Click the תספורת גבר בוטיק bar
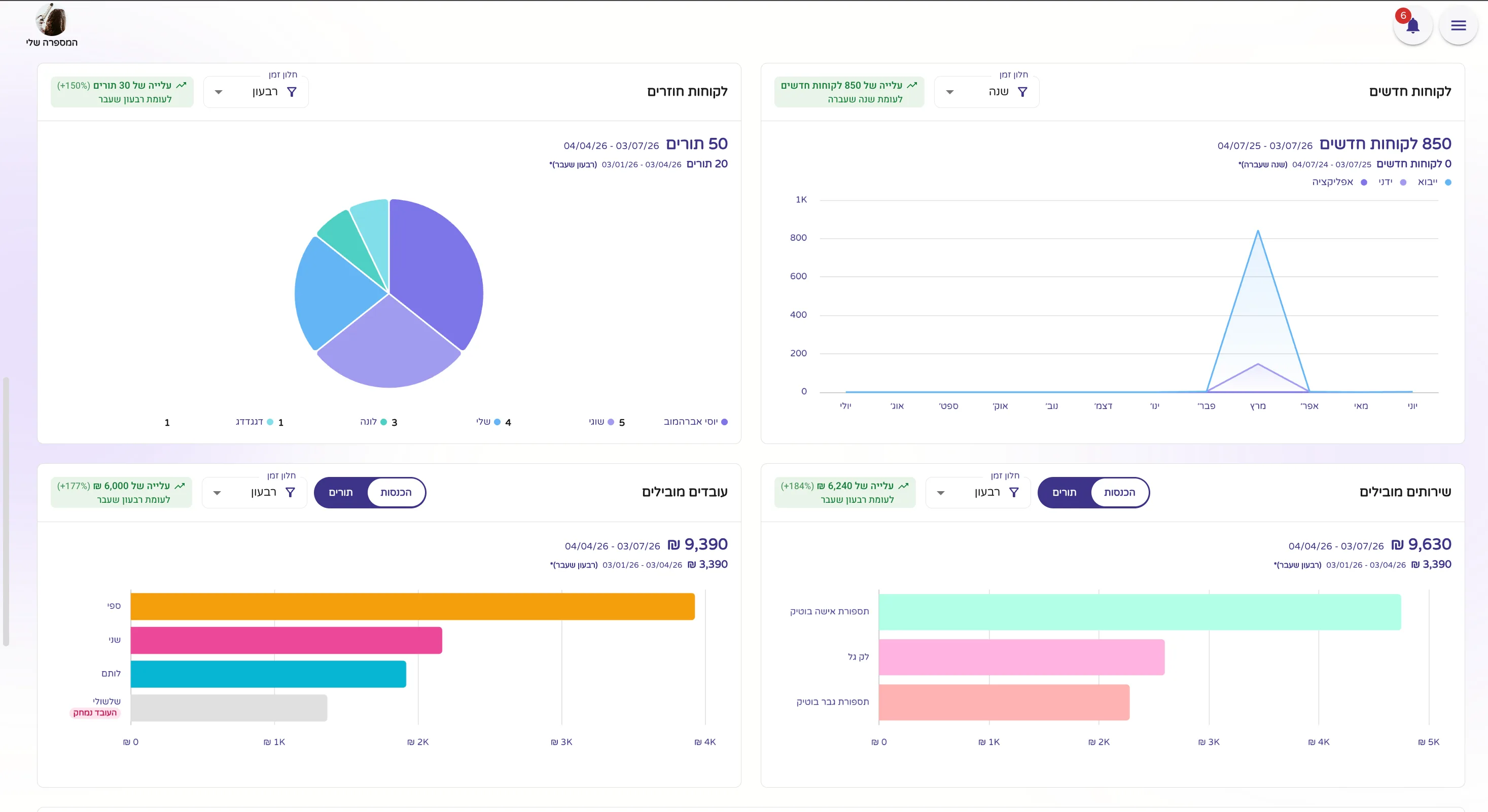This screenshot has width=1488, height=812. point(1004,703)
